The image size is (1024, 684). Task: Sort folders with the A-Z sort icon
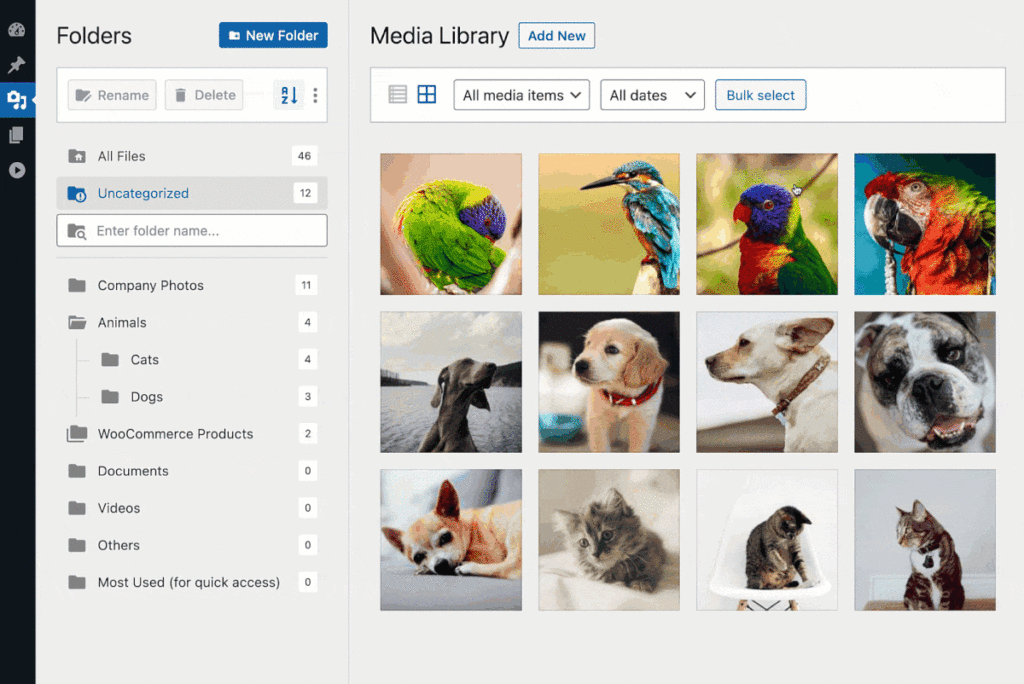(289, 95)
